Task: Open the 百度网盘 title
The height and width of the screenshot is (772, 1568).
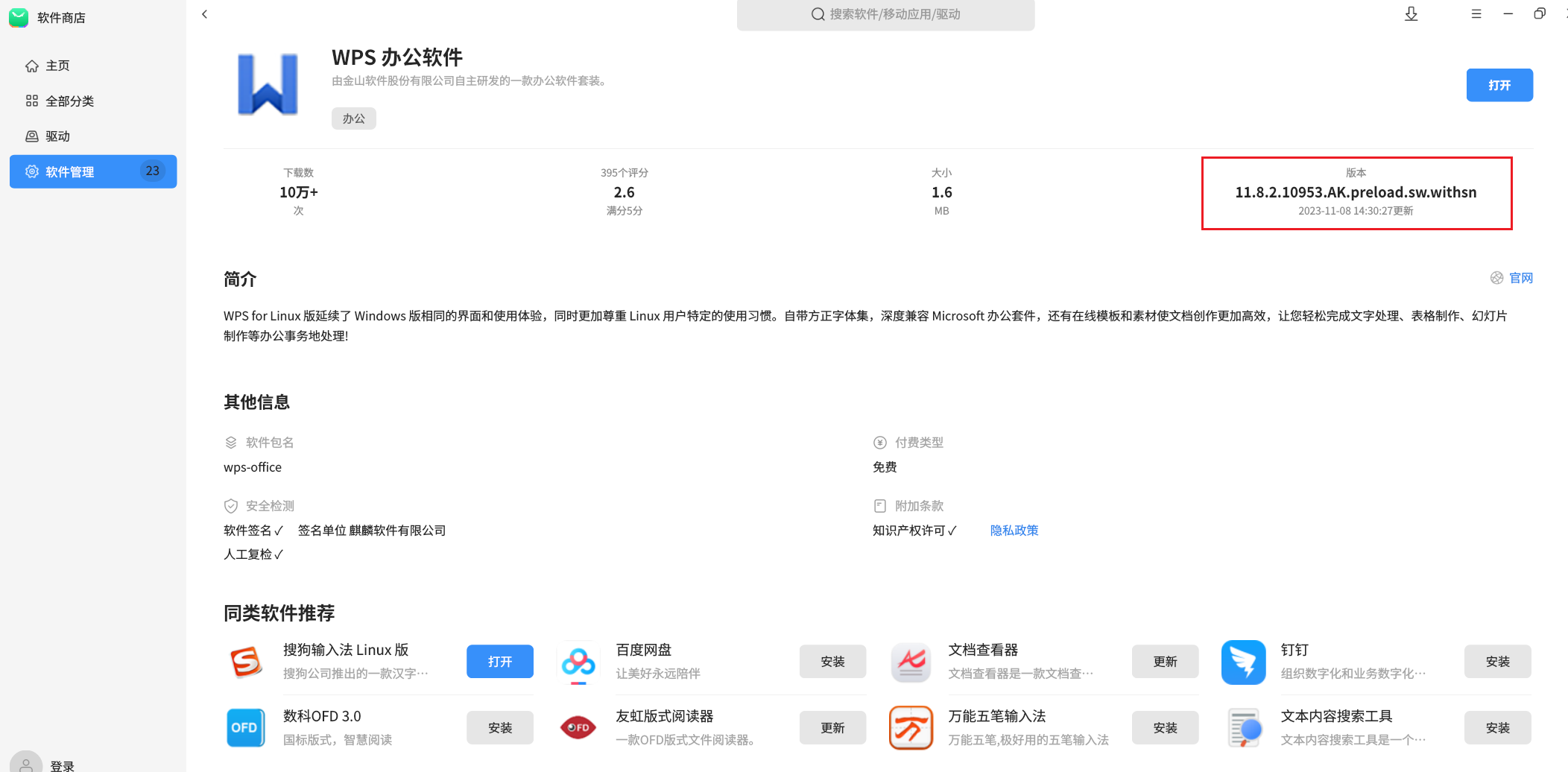Action: click(644, 650)
